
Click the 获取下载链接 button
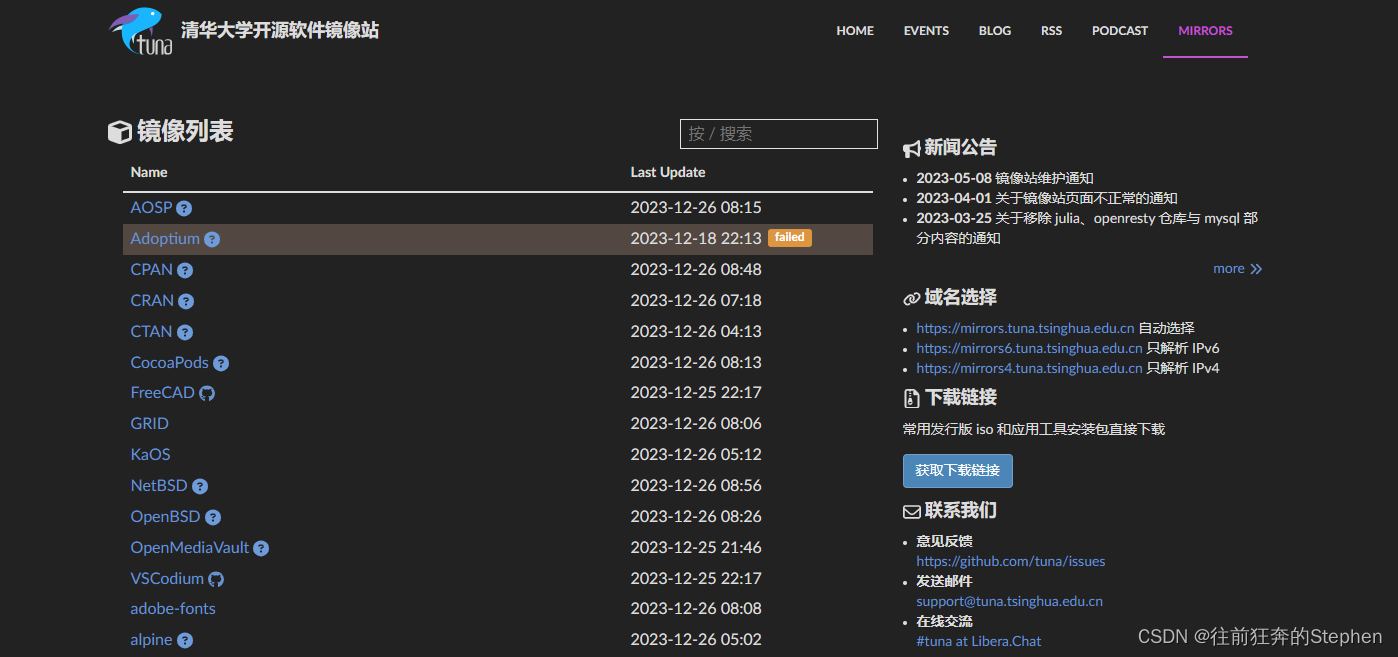pos(958,471)
